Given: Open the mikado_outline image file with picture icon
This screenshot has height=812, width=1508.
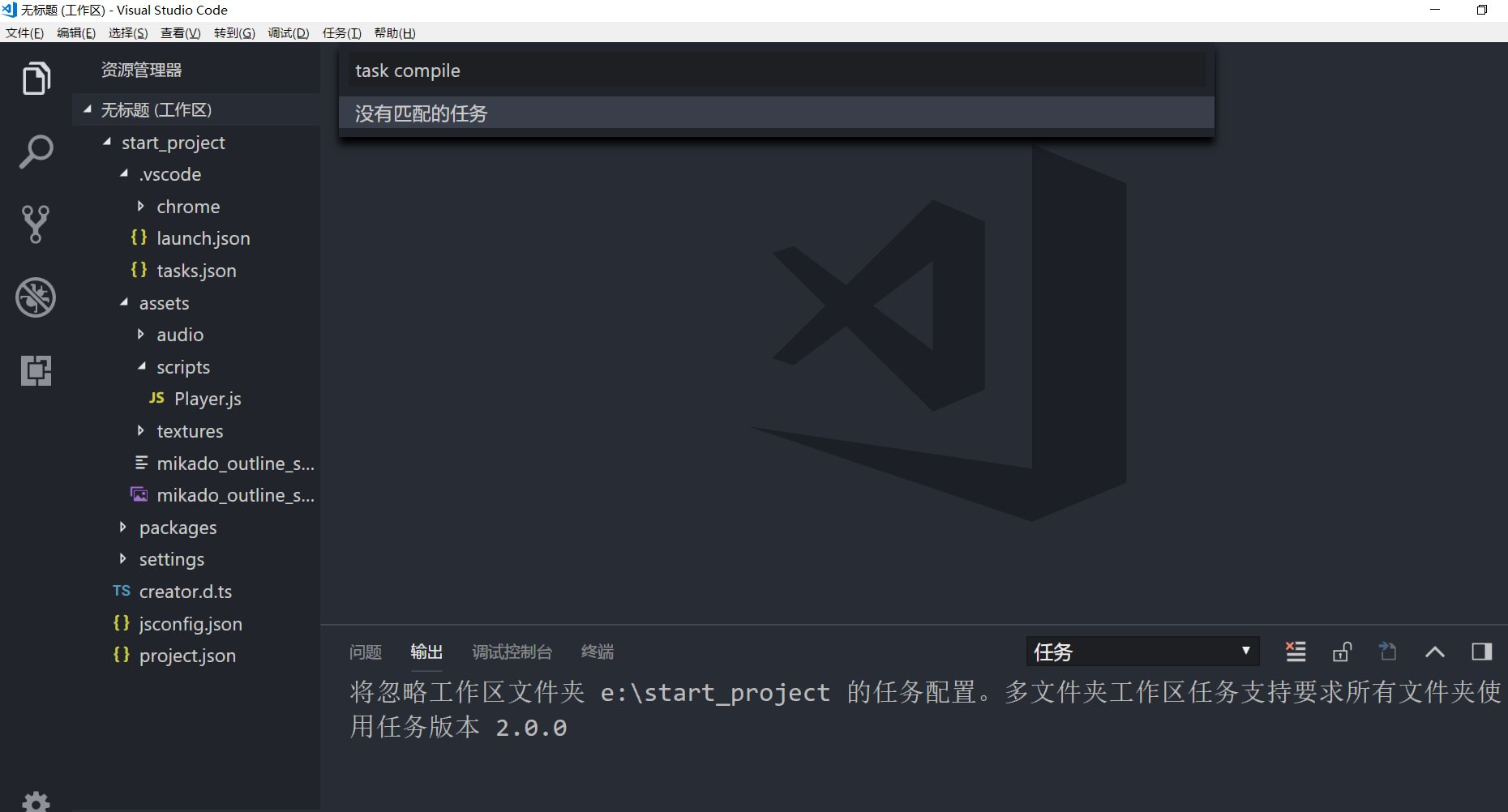Looking at the screenshot, I should pos(196,495).
